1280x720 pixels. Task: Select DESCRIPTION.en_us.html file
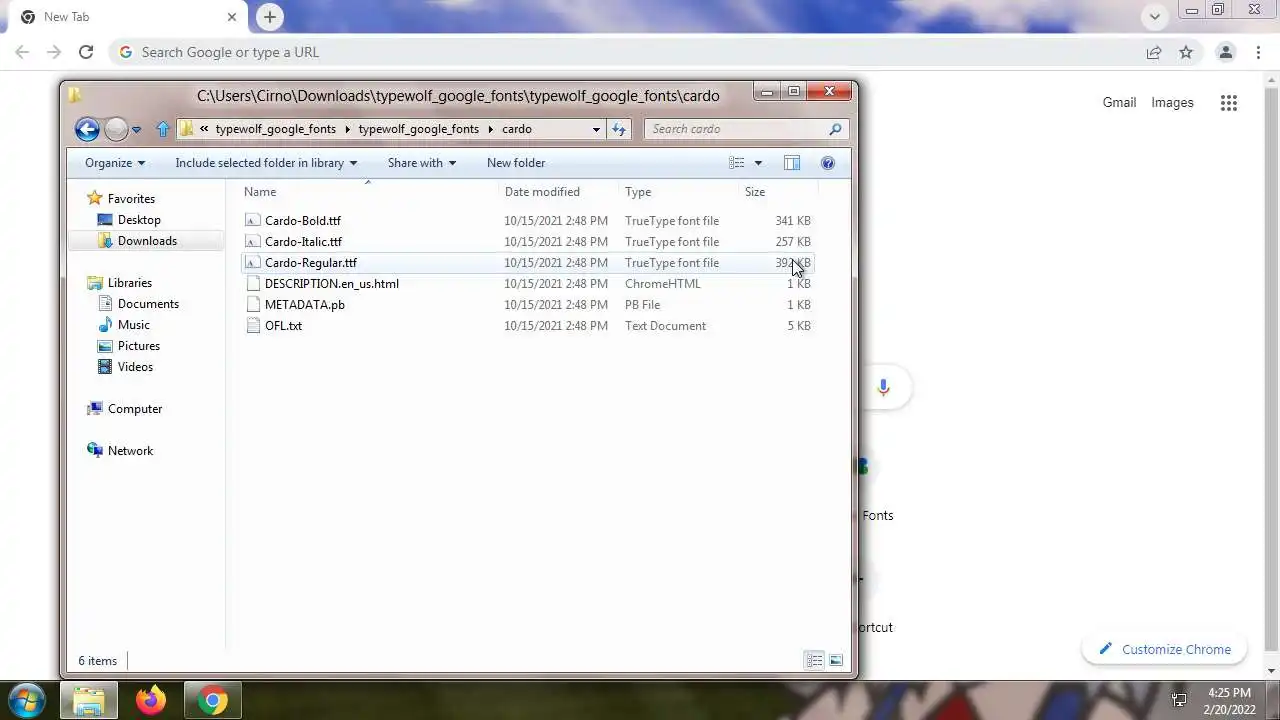(529, 284)
